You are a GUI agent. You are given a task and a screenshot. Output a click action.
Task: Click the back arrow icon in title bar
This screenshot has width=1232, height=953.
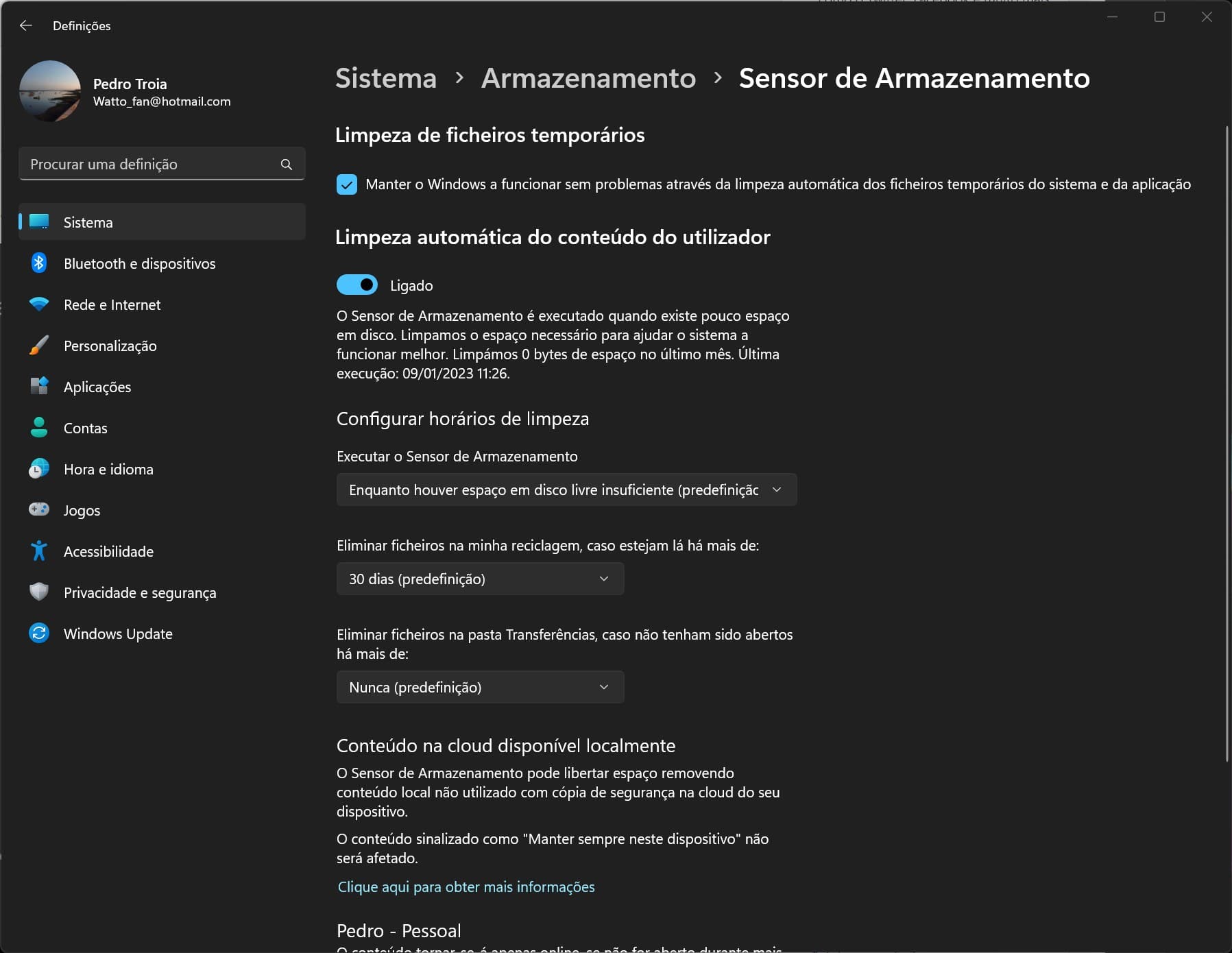click(x=26, y=25)
